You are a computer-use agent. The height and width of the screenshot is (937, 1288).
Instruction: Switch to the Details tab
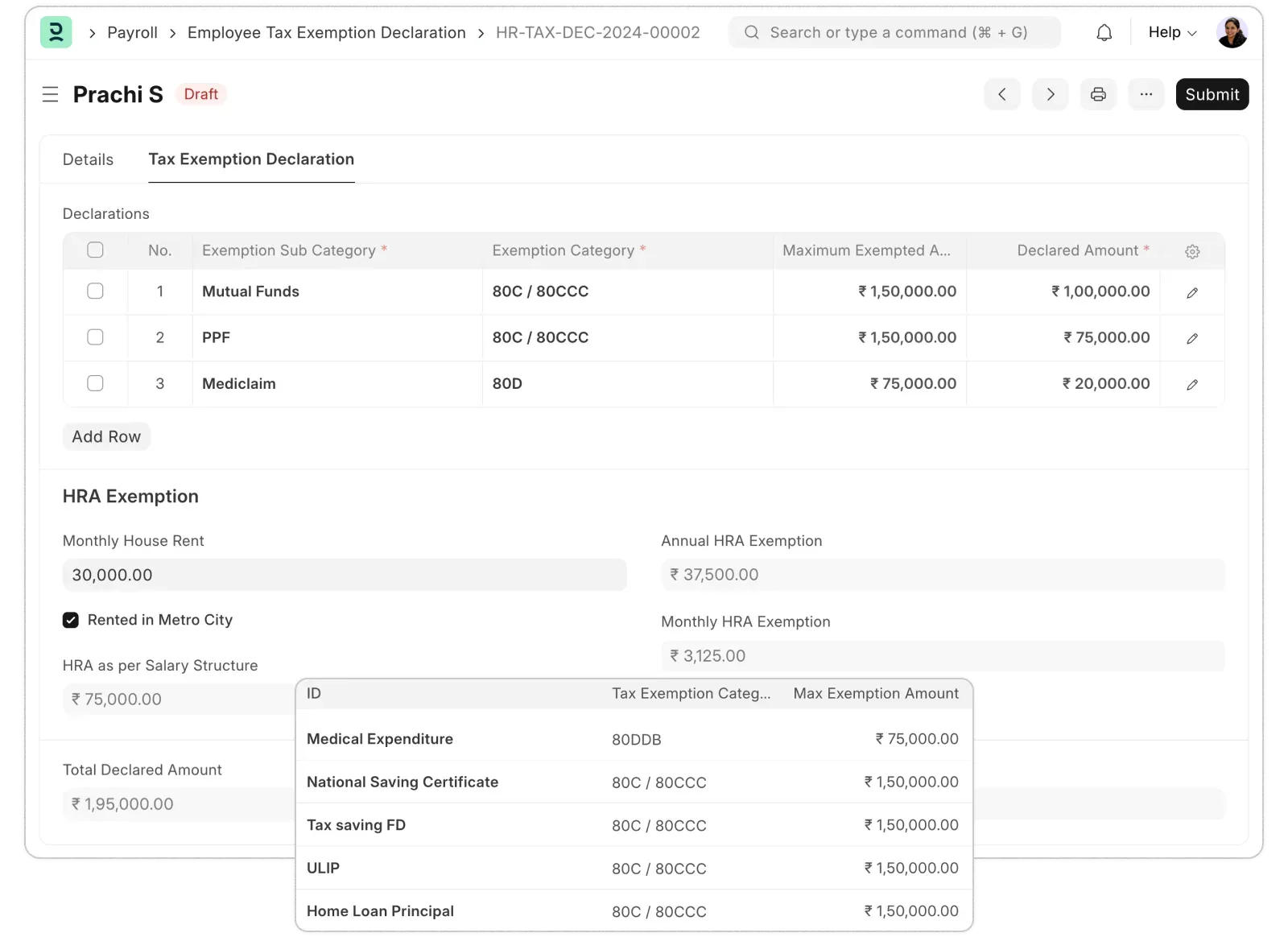(x=88, y=159)
